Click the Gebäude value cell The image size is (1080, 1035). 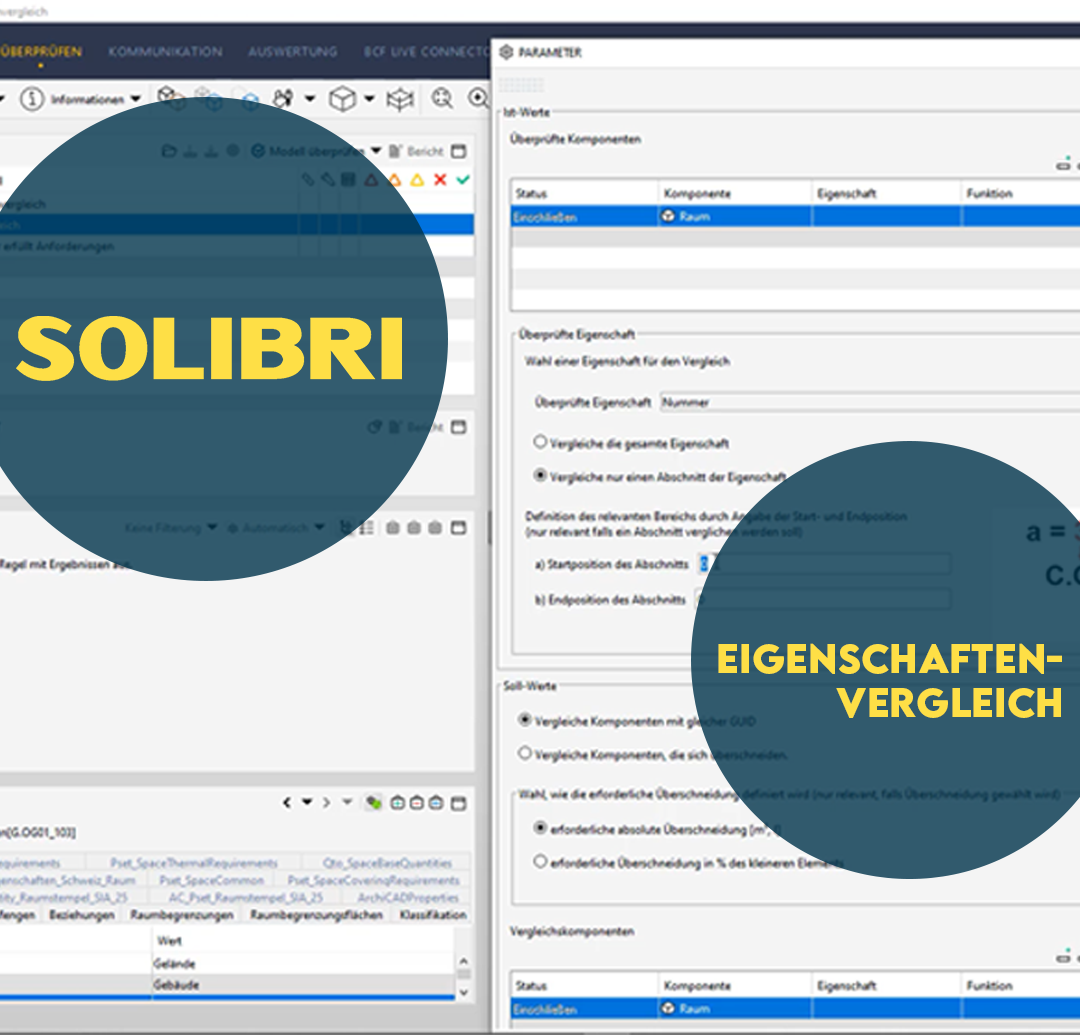[x=302, y=984]
